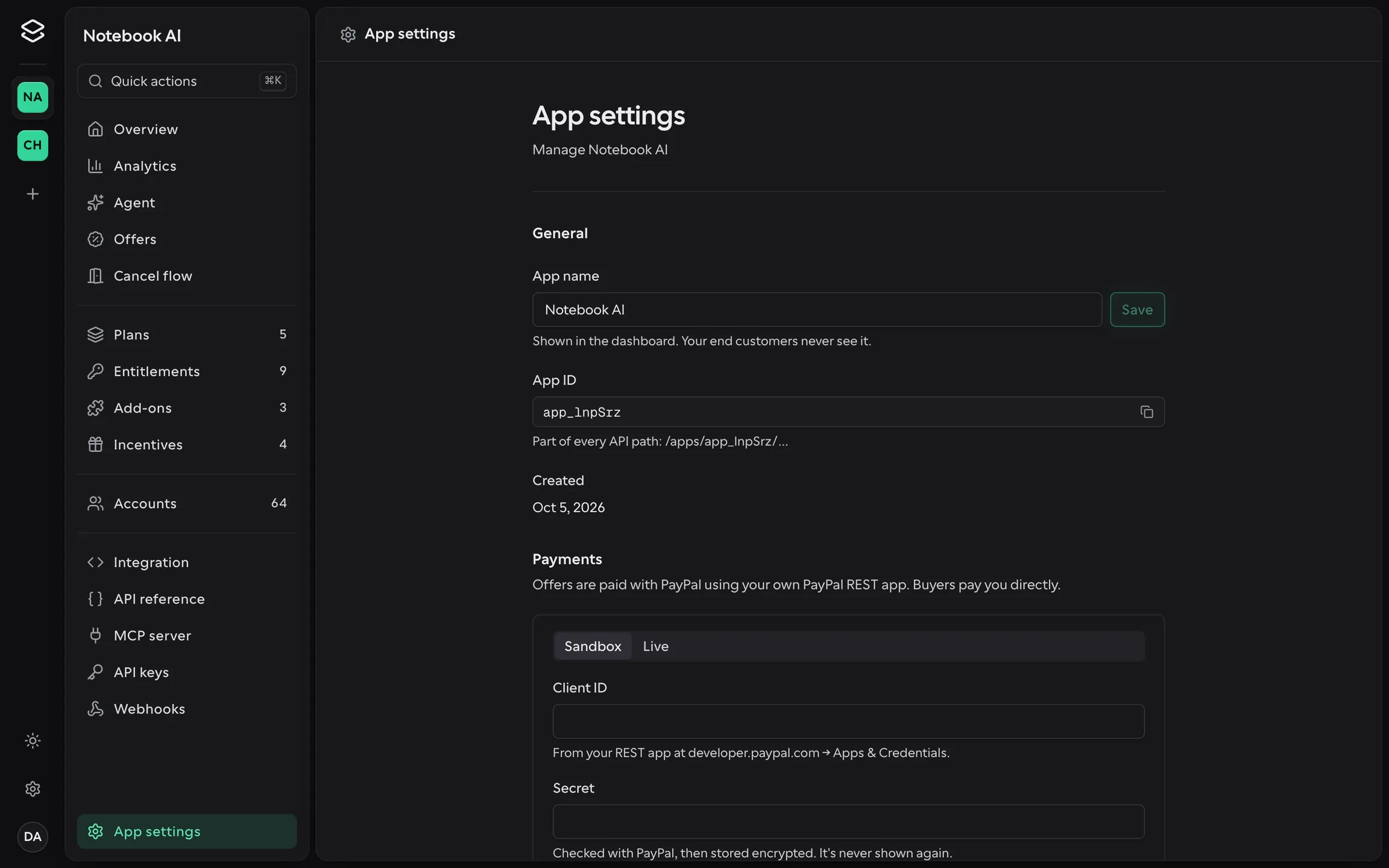Image resolution: width=1389 pixels, height=868 pixels.
Task: Open Webhooks settings
Action: click(x=187, y=709)
